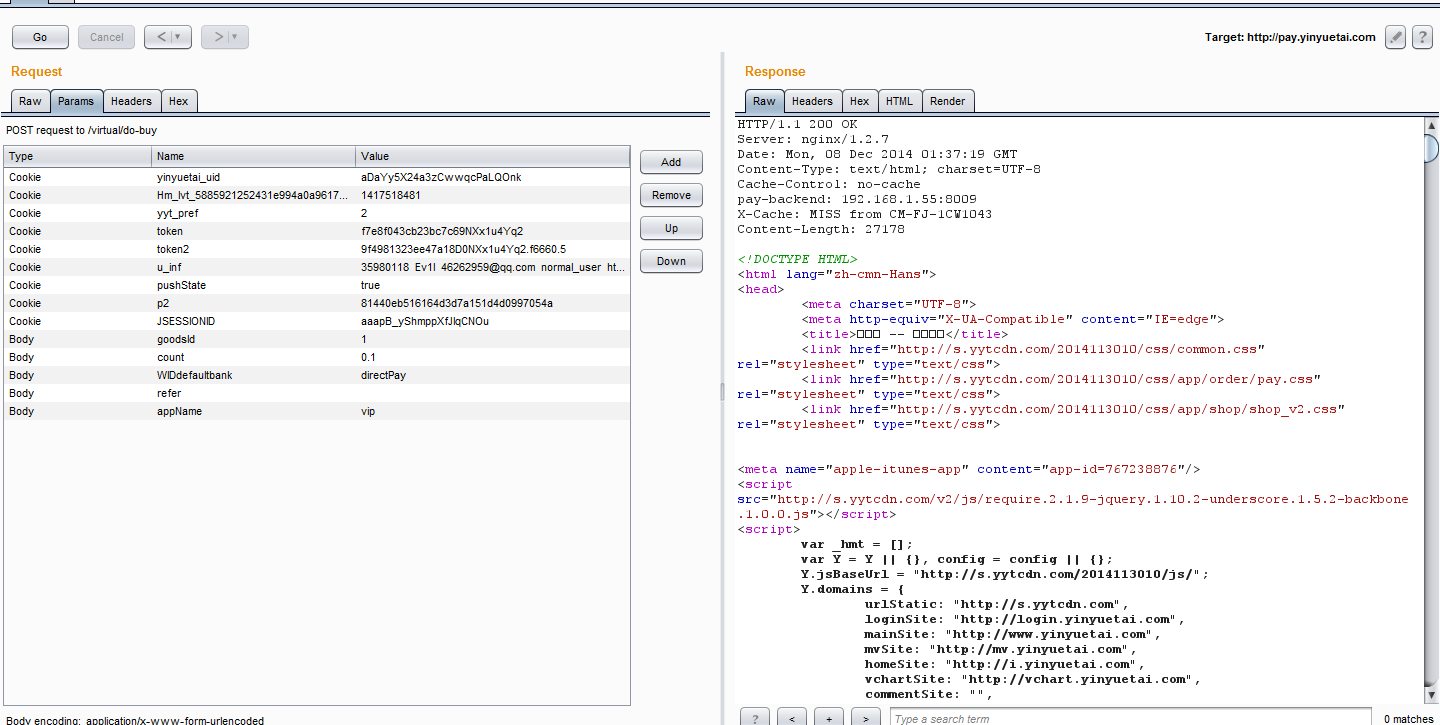
Task: Click the Cancel button
Action: [107, 37]
